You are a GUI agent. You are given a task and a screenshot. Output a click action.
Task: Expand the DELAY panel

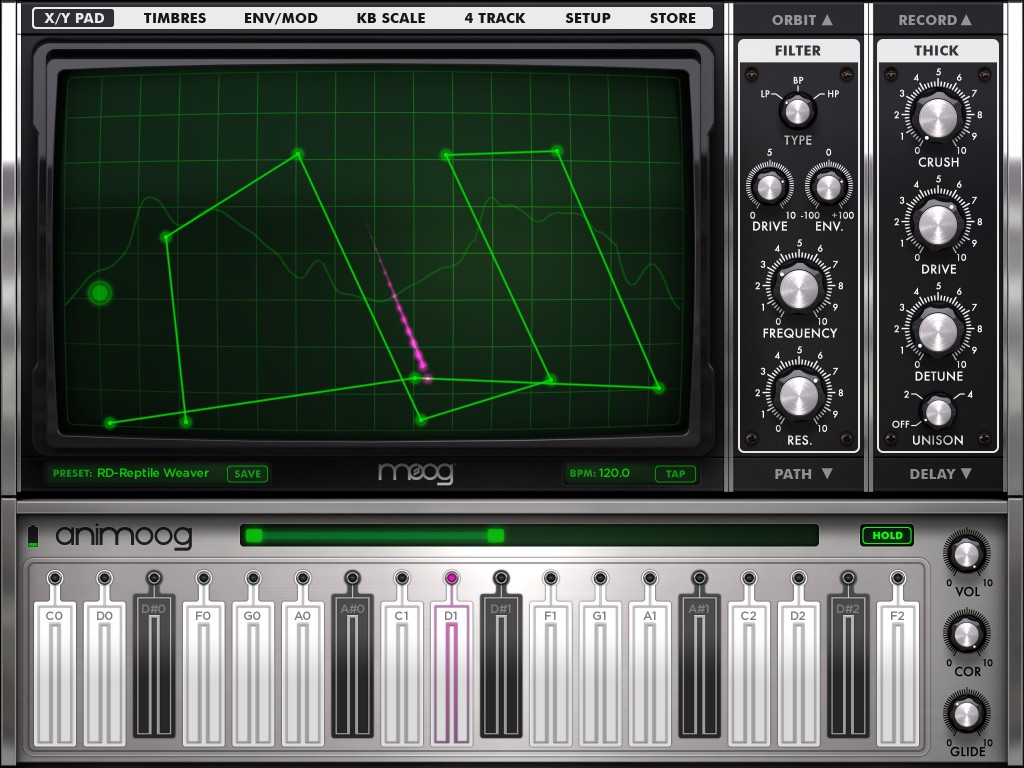(940, 474)
